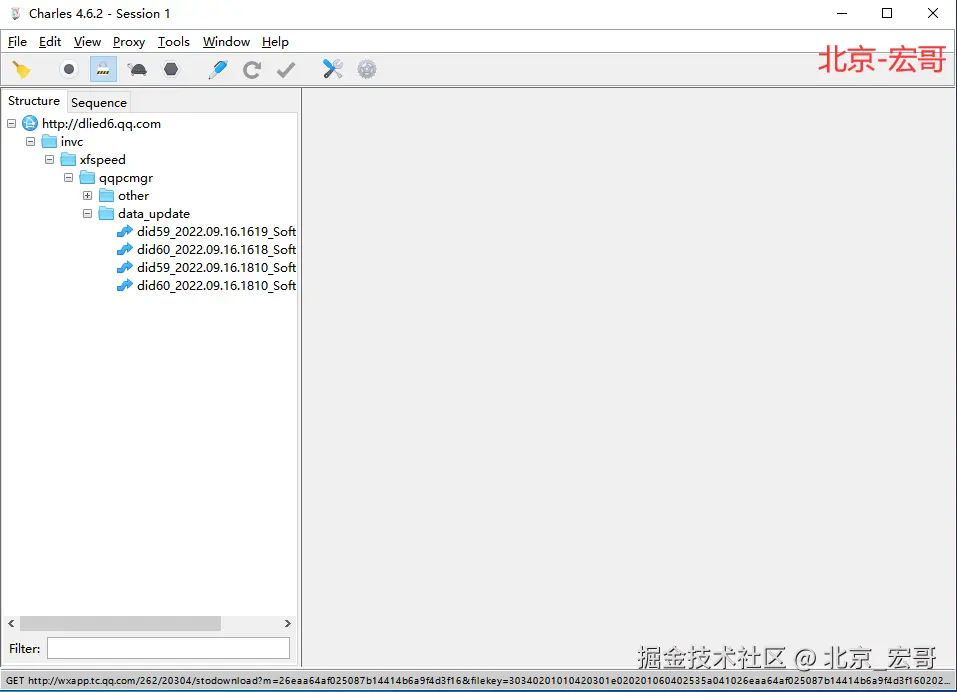Toggle breakpoints hexagon icon

click(172, 70)
